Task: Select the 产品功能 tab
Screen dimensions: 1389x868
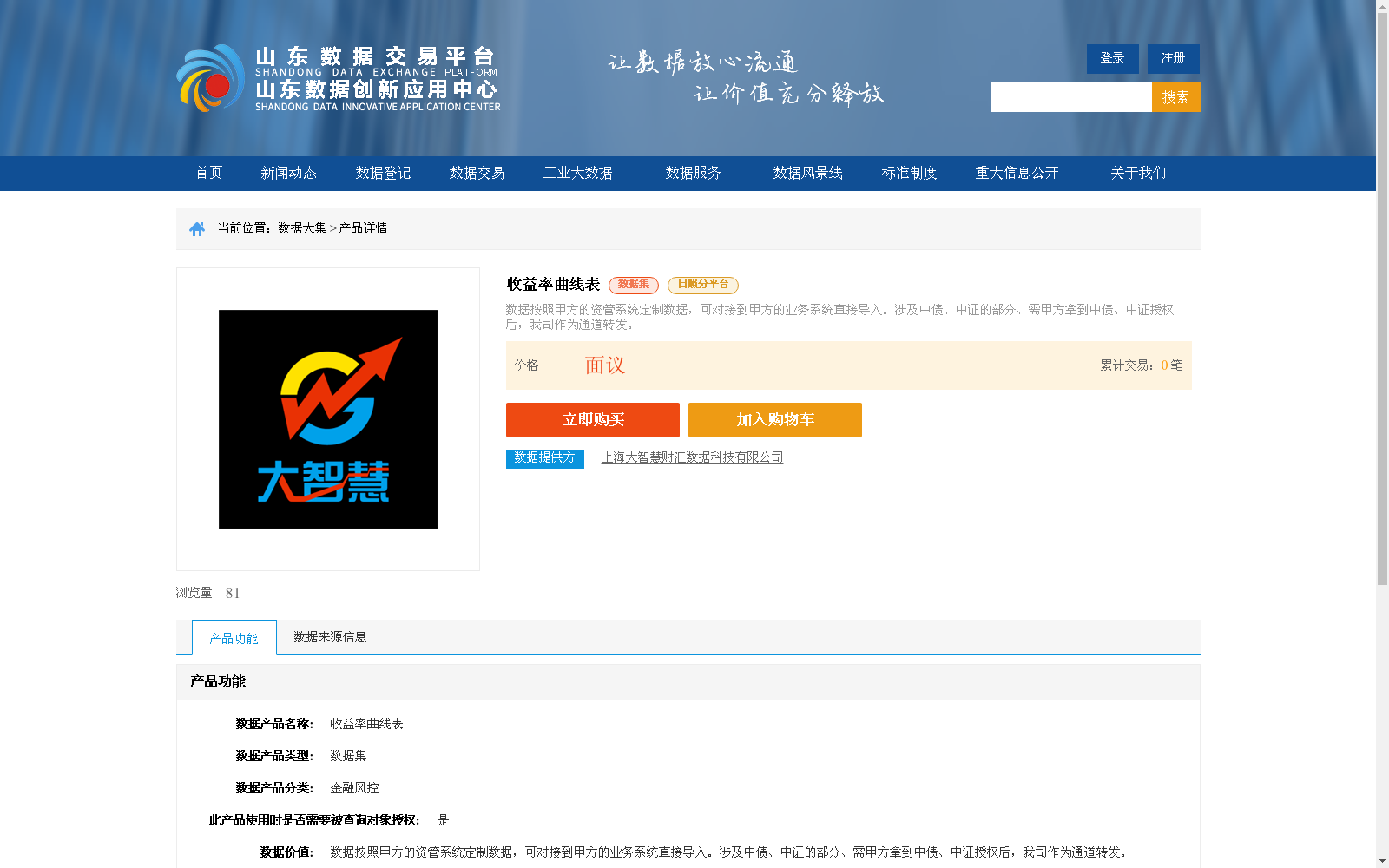Action: (234, 638)
